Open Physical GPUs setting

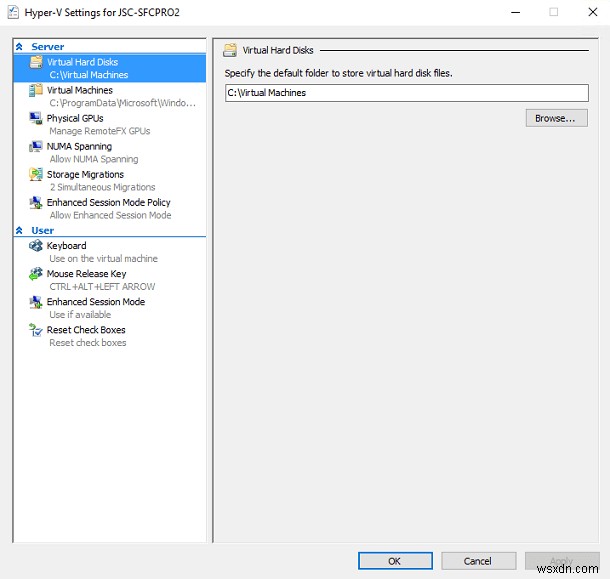110,124
